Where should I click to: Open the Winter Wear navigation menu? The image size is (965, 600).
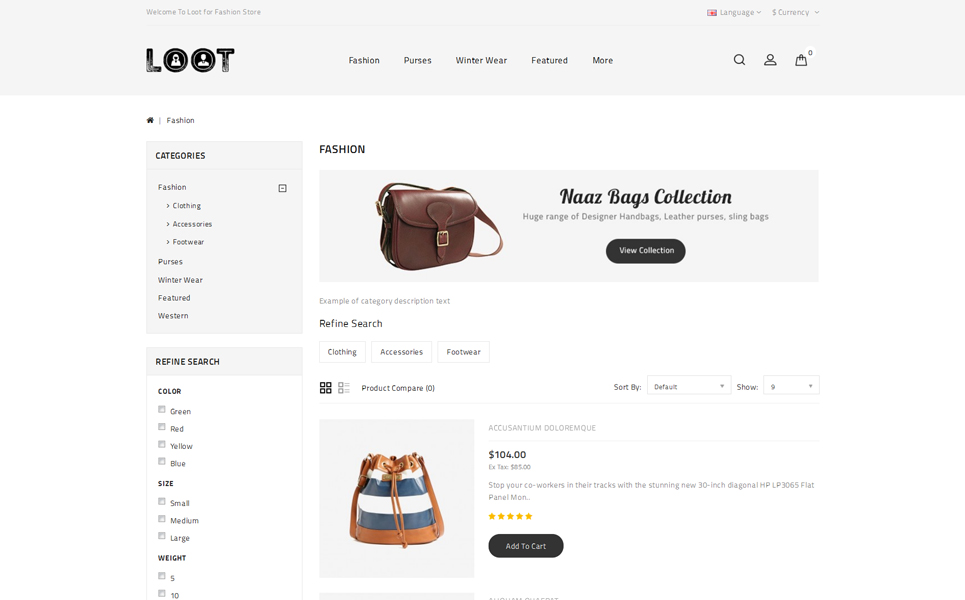(481, 60)
